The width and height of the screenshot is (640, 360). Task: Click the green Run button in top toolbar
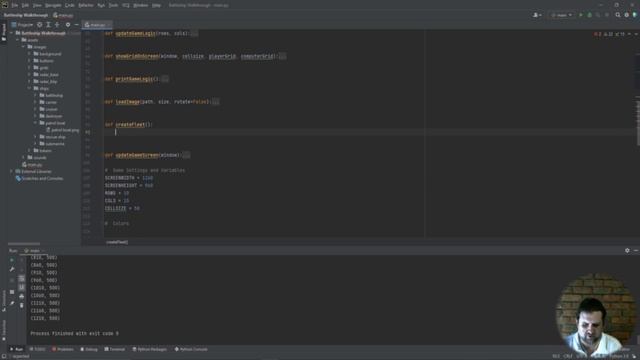click(581, 15)
